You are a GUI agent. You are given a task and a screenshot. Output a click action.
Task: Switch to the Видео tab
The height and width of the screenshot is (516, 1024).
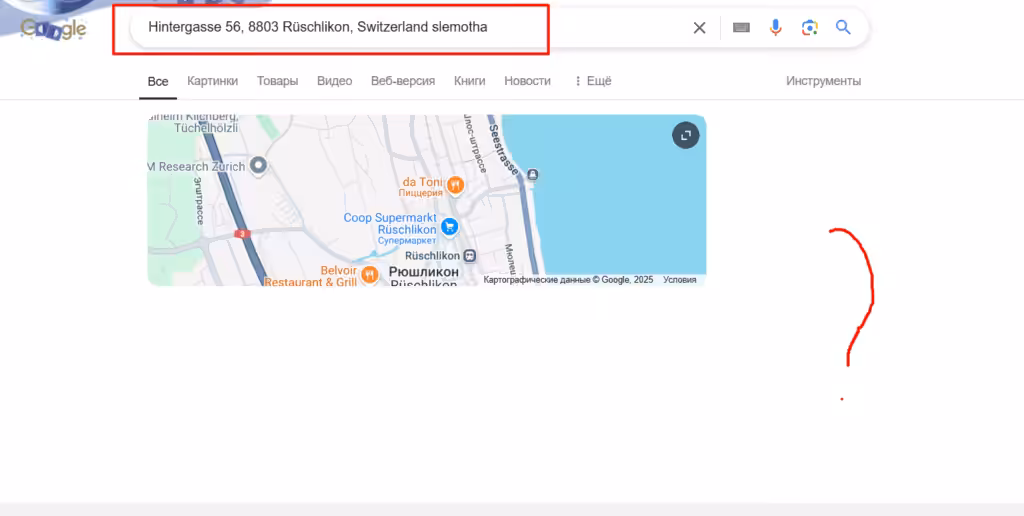point(334,81)
